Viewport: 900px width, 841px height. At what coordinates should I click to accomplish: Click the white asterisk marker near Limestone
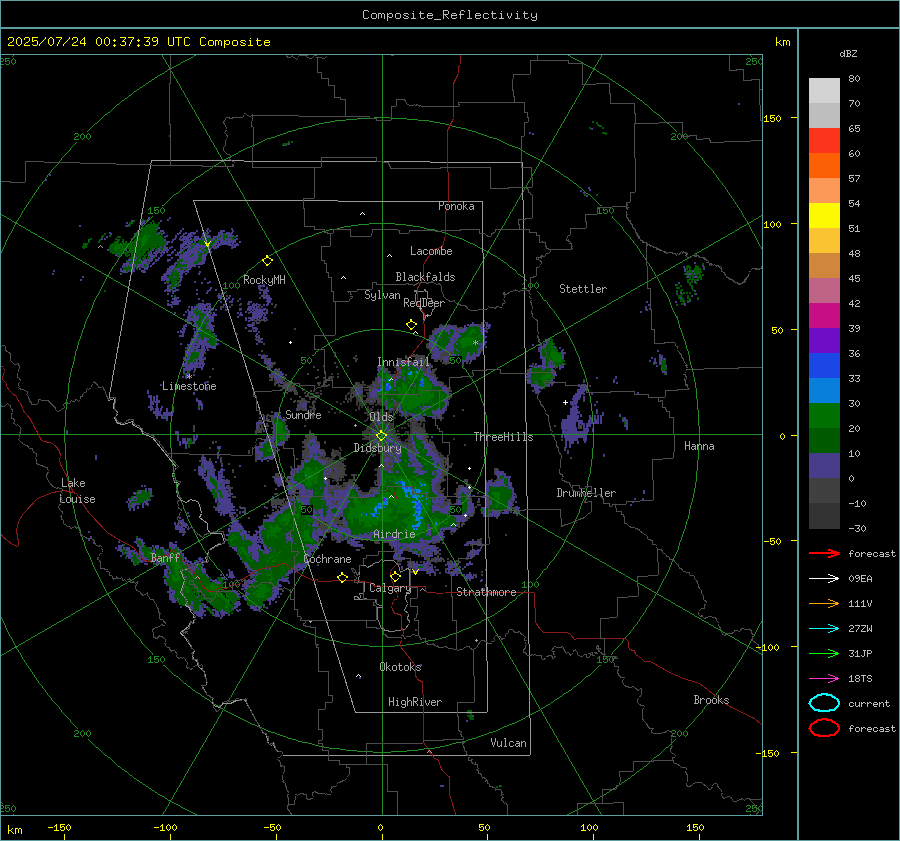pyautogui.click(x=189, y=377)
